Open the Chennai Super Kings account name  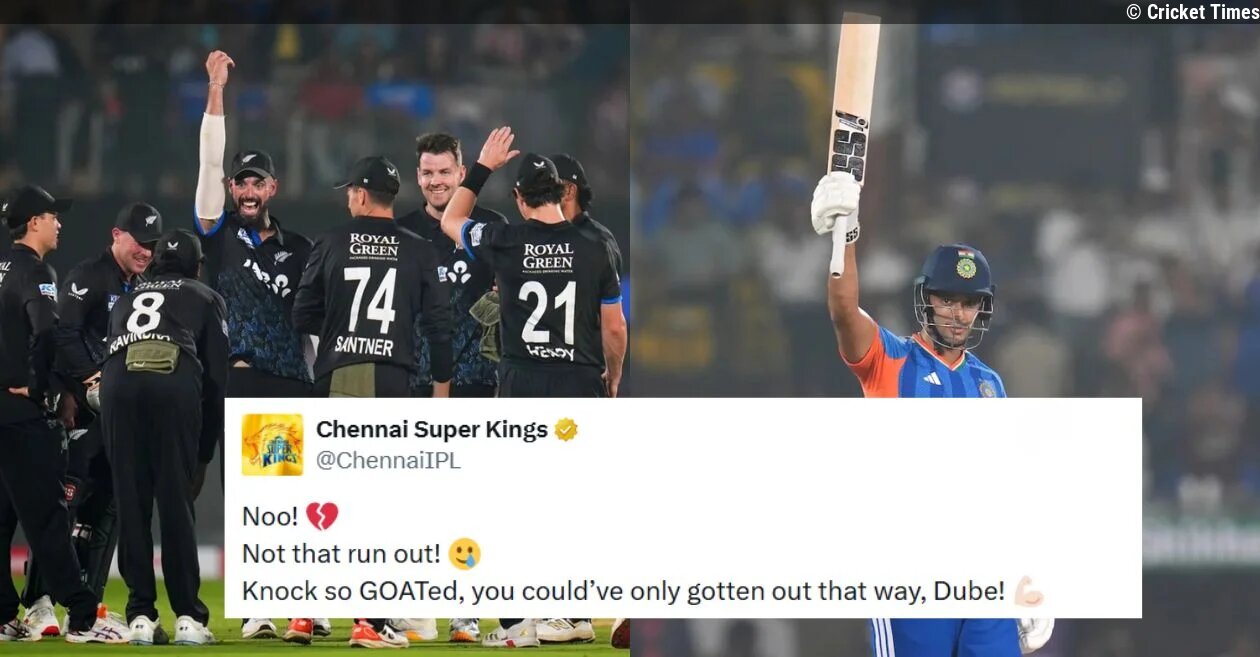click(432, 430)
